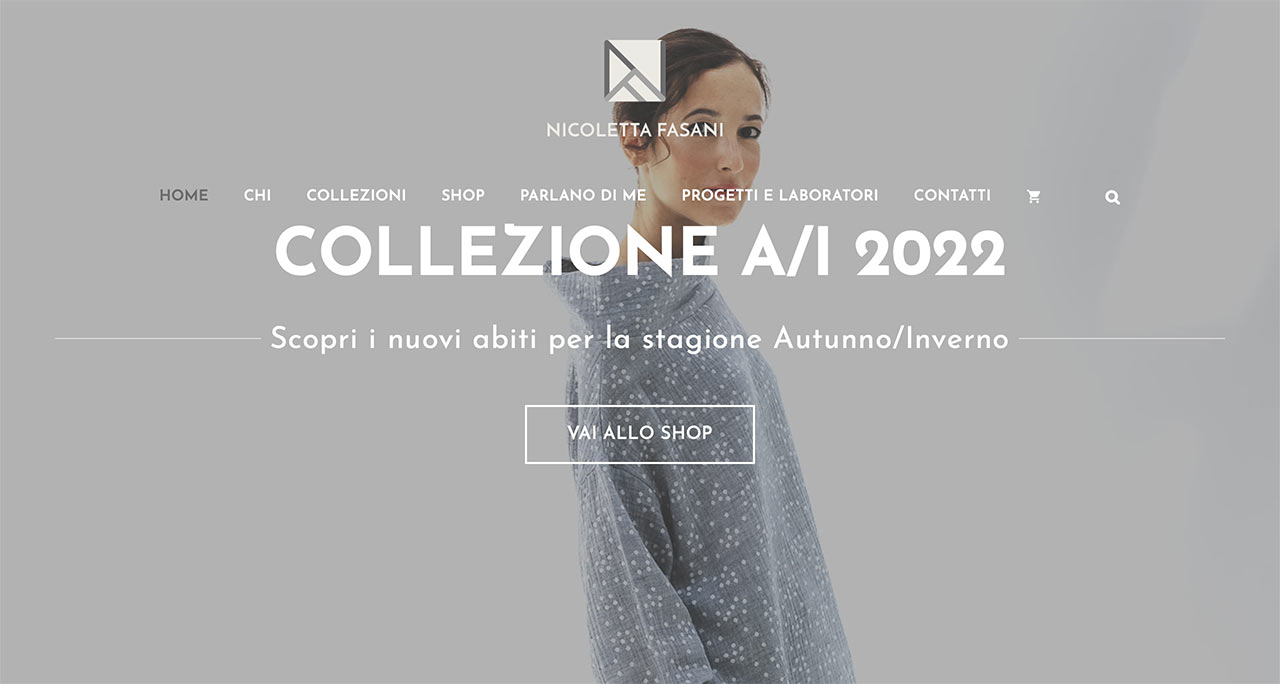
Task: Click the word Autunno/Inverno in subtitle
Action: (892, 339)
